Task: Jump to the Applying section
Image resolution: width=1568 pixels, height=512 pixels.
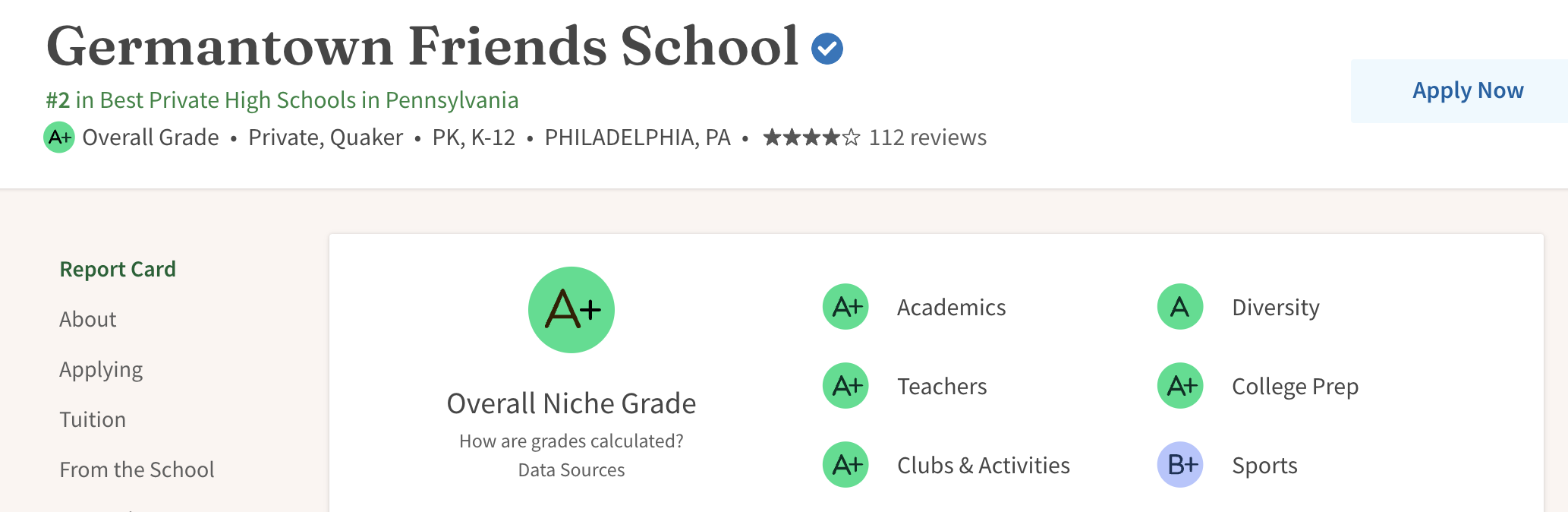Action: 101,369
